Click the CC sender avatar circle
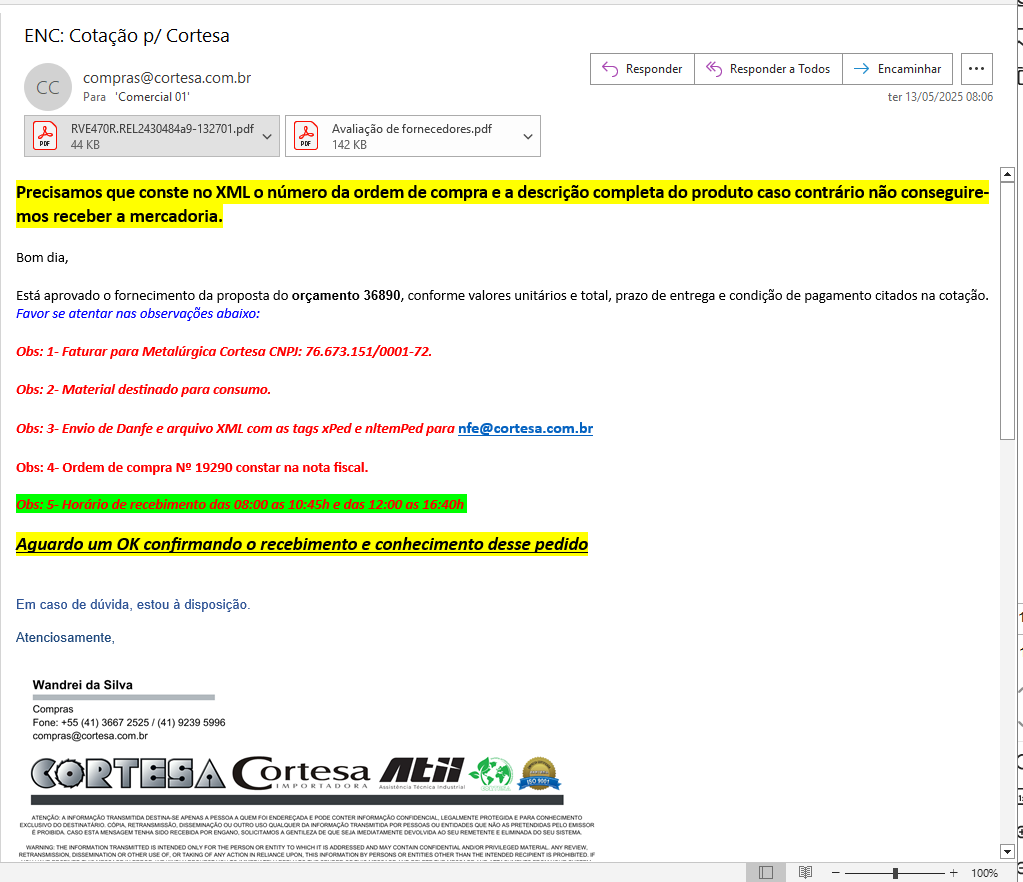Image resolution: width=1023 pixels, height=882 pixels. (x=47, y=87)
